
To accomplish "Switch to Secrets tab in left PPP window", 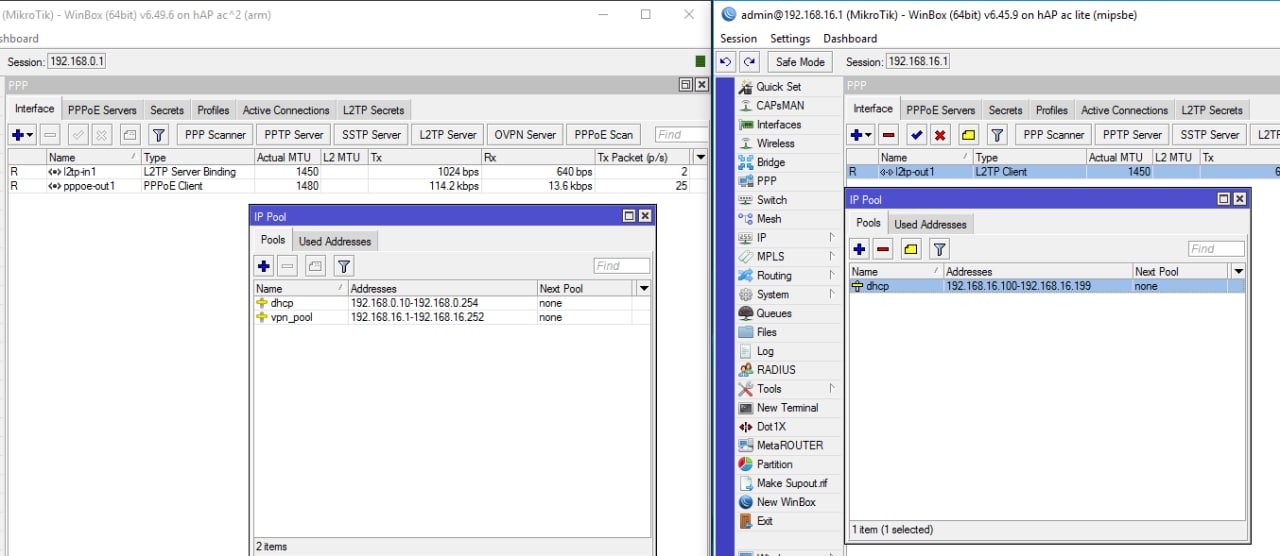I will [x=167, y=110].
